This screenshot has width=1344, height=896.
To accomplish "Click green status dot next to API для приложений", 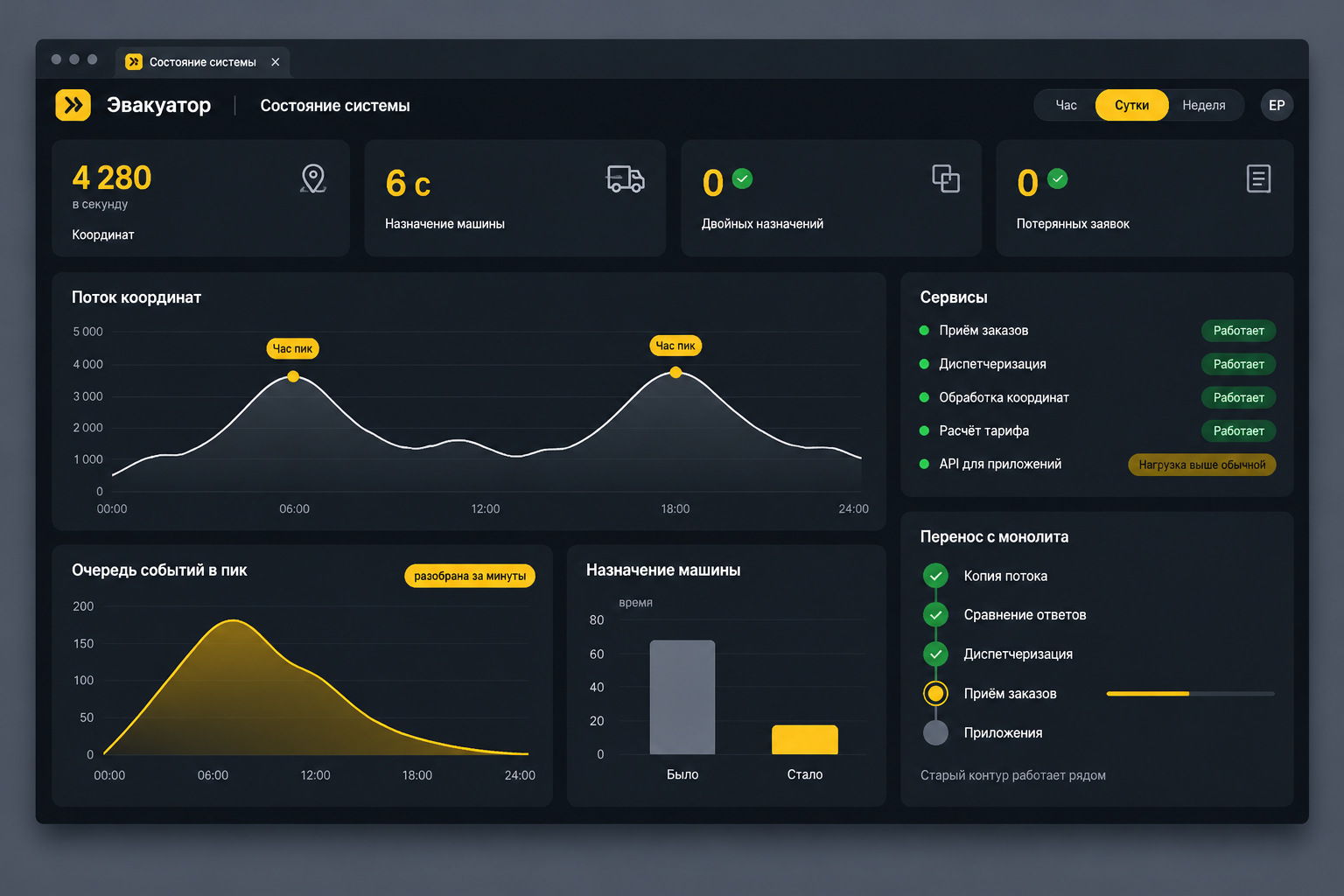I will tap(924, 464).
